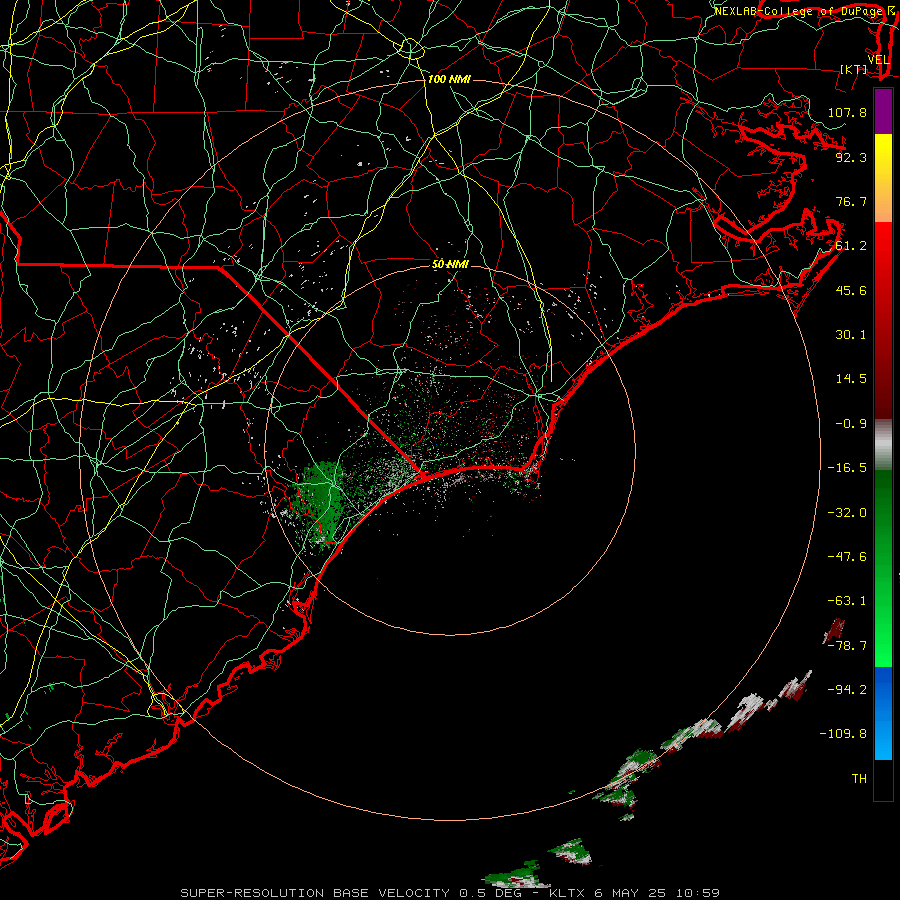Click the 107.8 legend value
This screenshot has height=900, width=900.
point(847,112)
